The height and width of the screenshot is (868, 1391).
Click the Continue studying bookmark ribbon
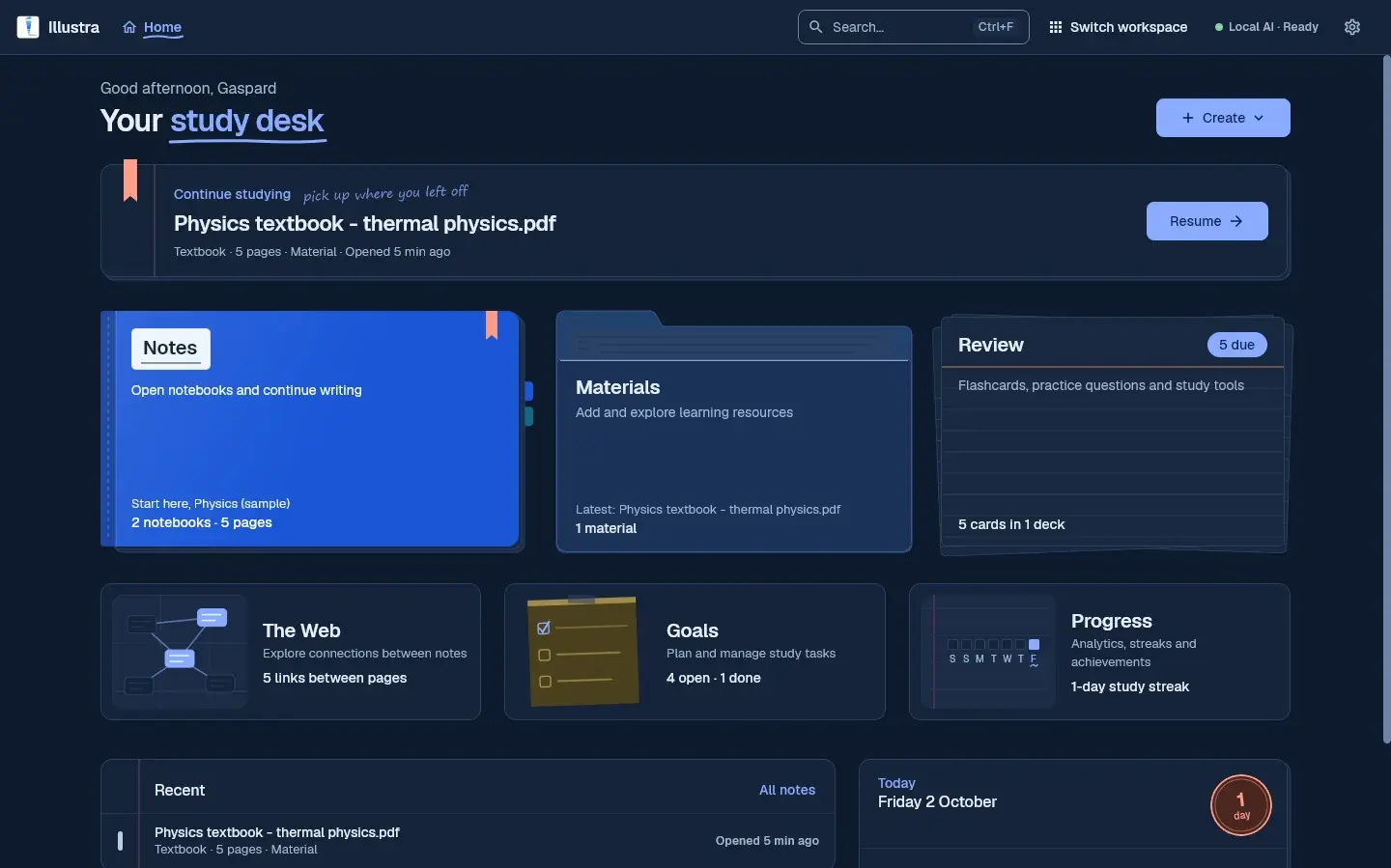130,181
